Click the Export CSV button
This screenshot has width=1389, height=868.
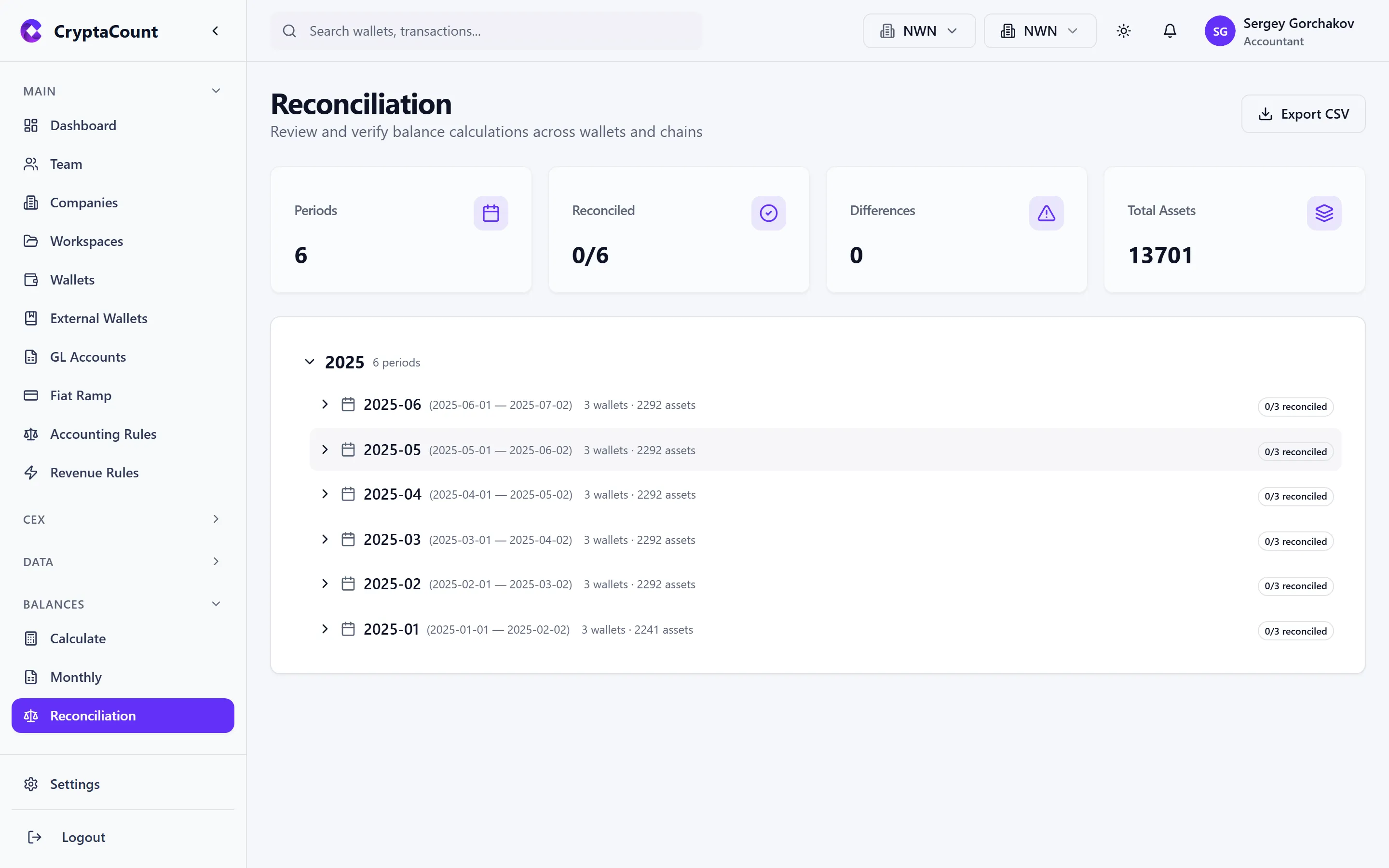coord(1303,114)
